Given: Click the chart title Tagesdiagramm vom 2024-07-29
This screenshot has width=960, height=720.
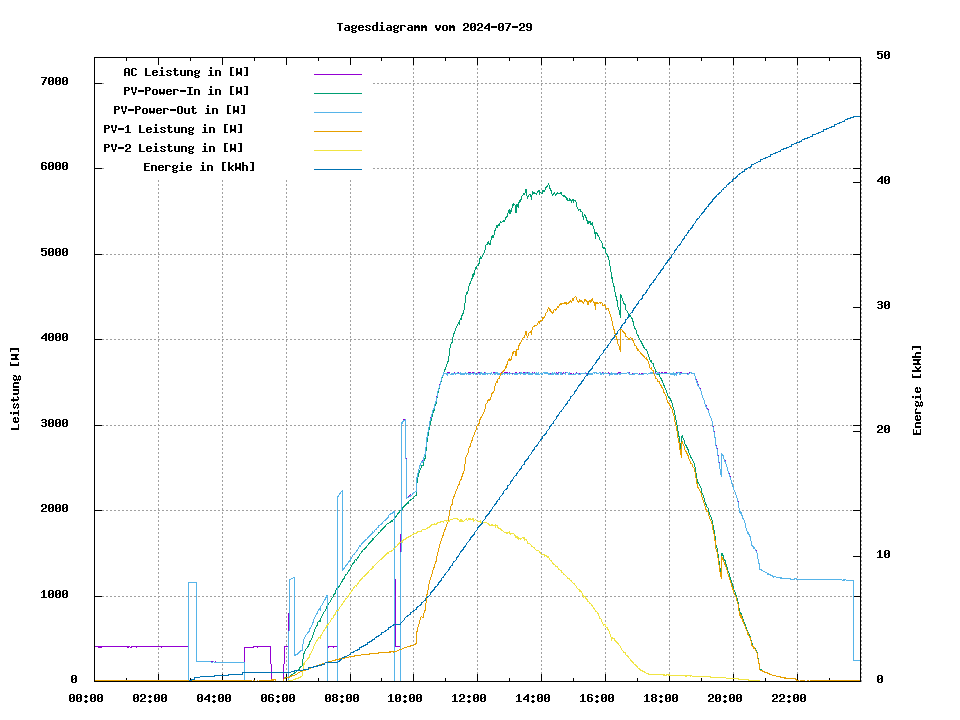Looking at the screenshot, I should tap(434, 27).
